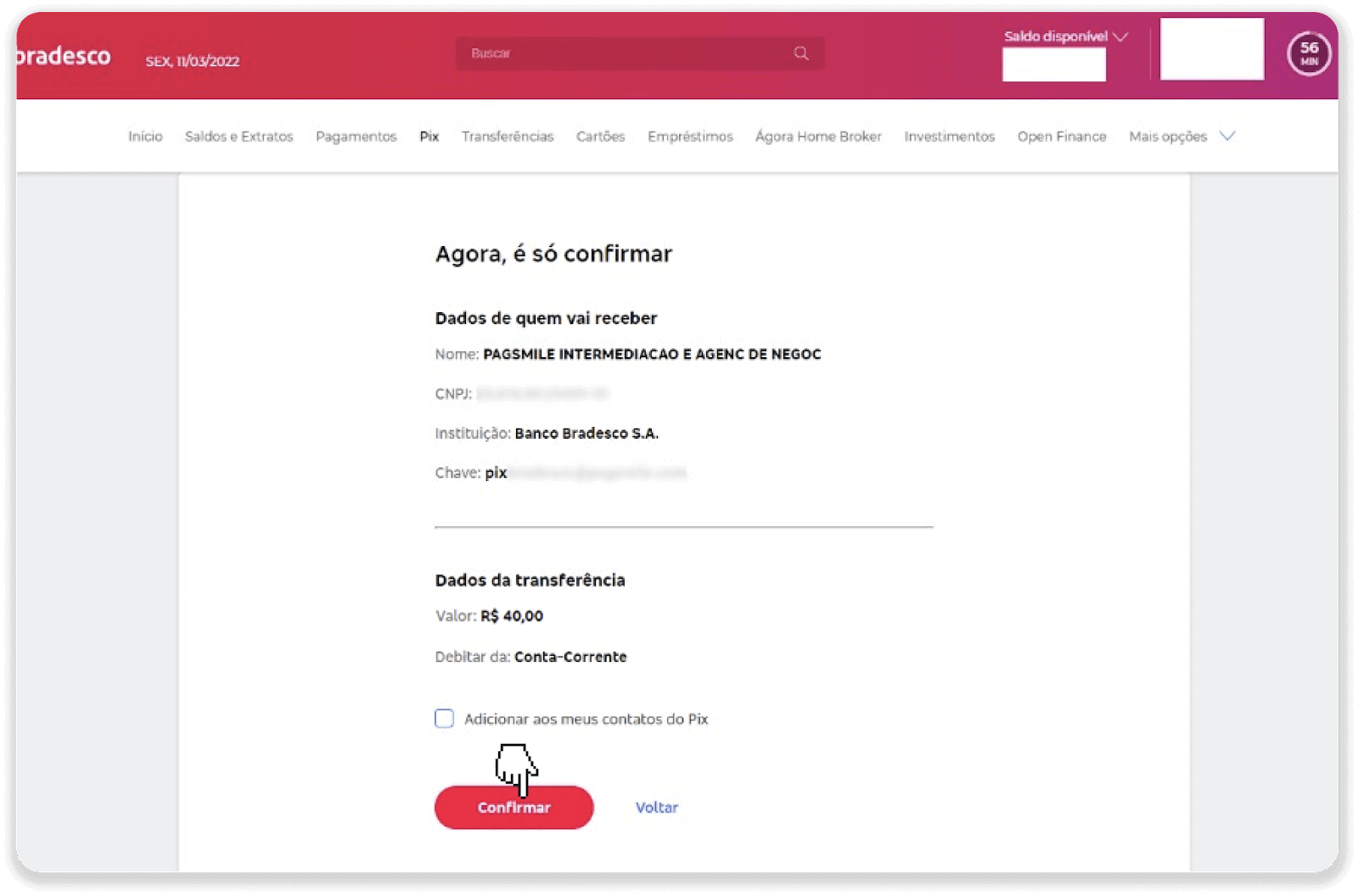Select Open Finance in the navigation bar
Screen dimensions: 1358x896
1062,136
